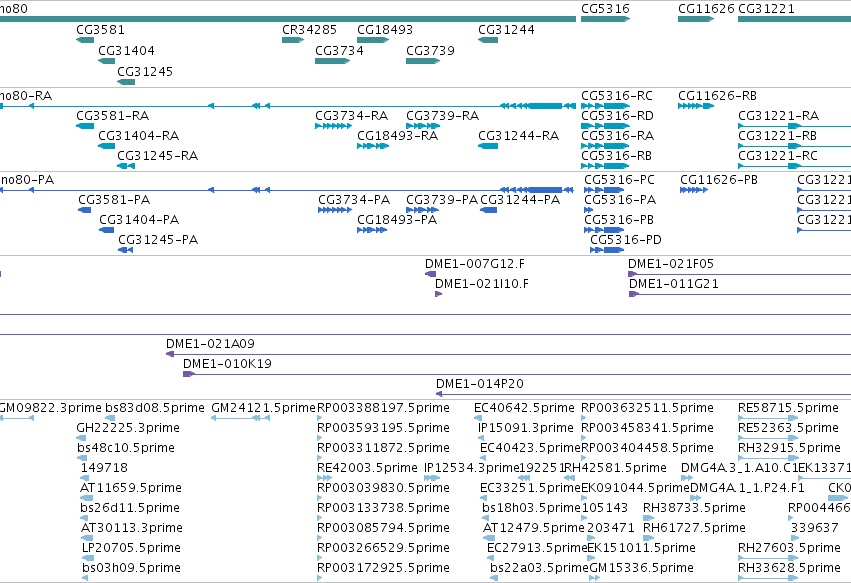Select the GM24121.5prime EST

click(x=240, y=418)
